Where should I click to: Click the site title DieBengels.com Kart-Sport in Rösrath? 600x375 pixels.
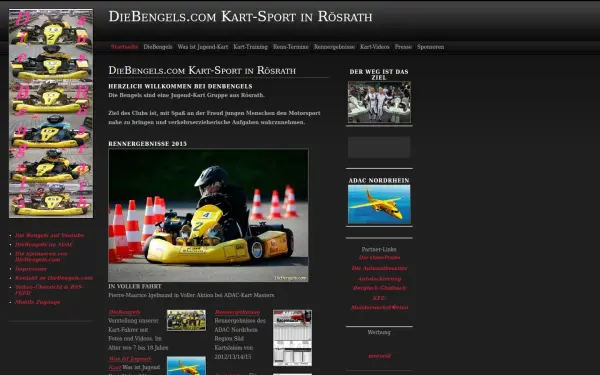point(240,17)
